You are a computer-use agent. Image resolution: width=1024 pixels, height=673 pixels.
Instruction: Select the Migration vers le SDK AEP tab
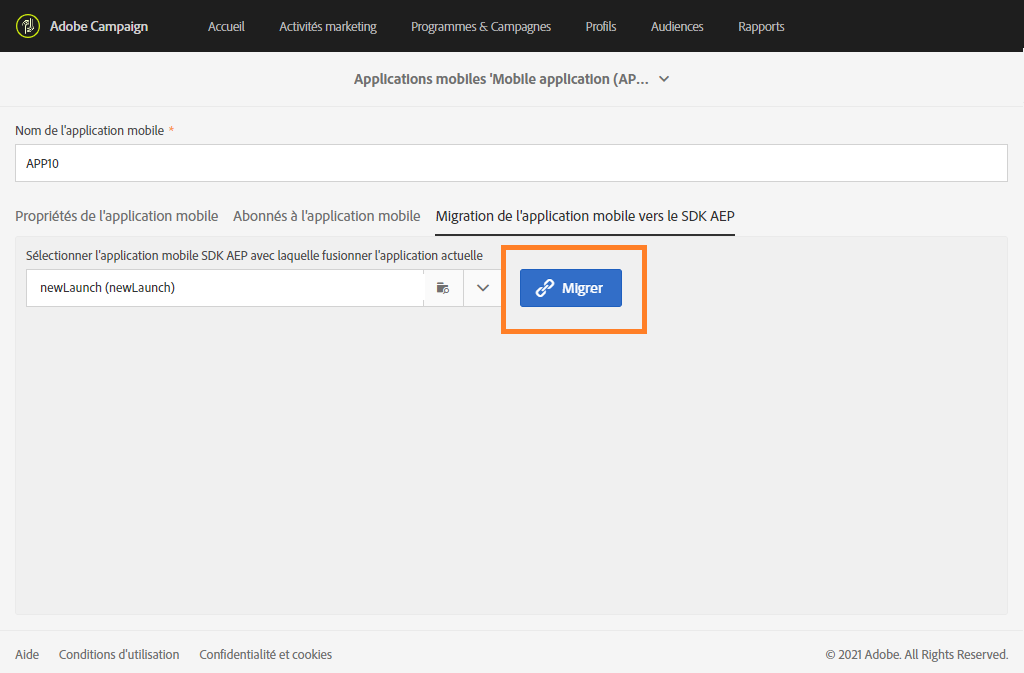point(585,216)
